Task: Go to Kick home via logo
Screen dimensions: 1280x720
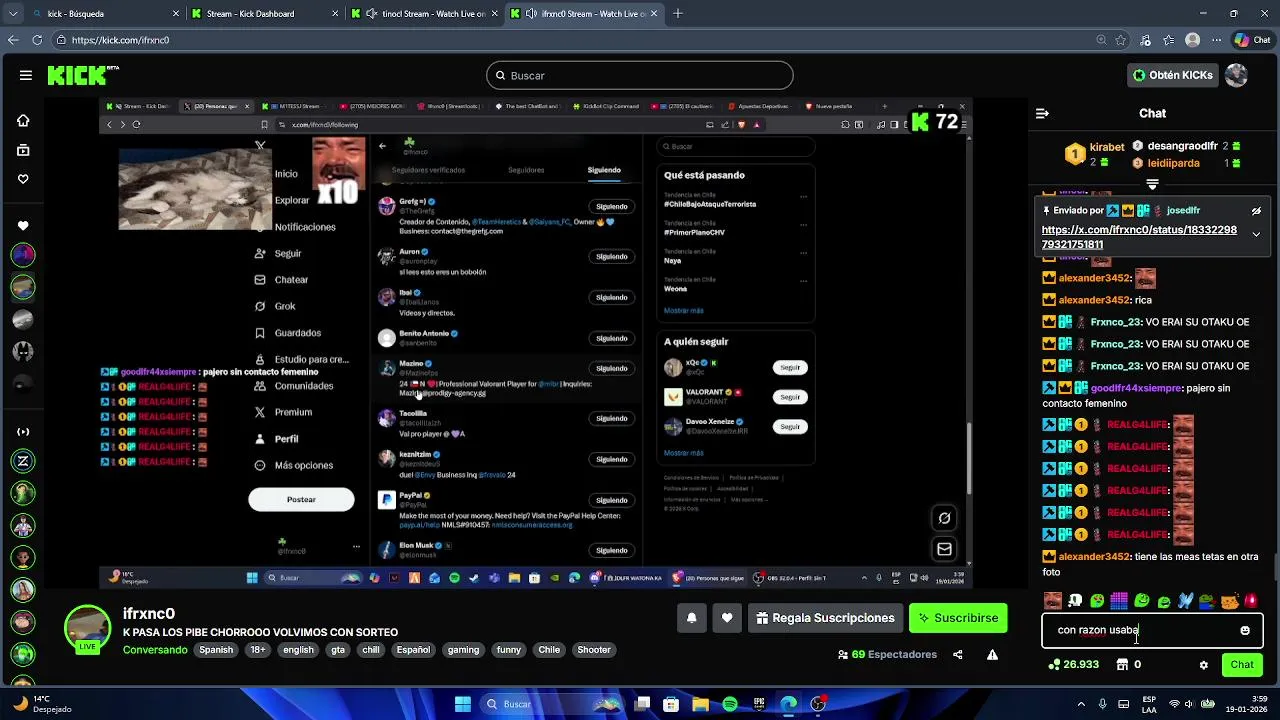Action: tap(84, 75)
